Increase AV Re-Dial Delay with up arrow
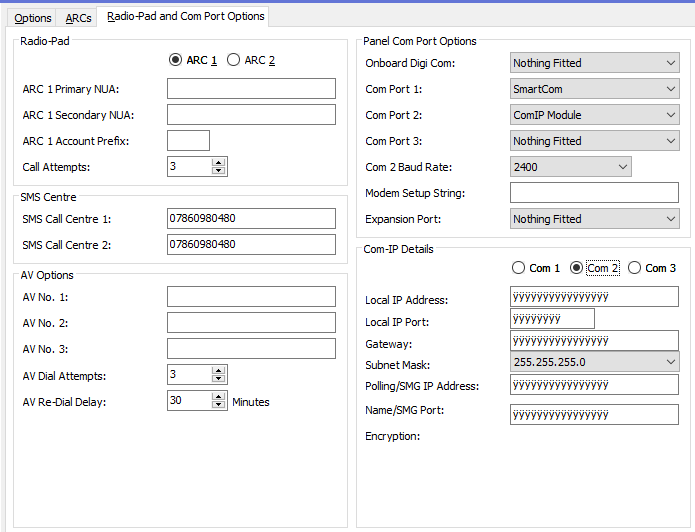The image size is (695, 532). [x=219, y=396]
